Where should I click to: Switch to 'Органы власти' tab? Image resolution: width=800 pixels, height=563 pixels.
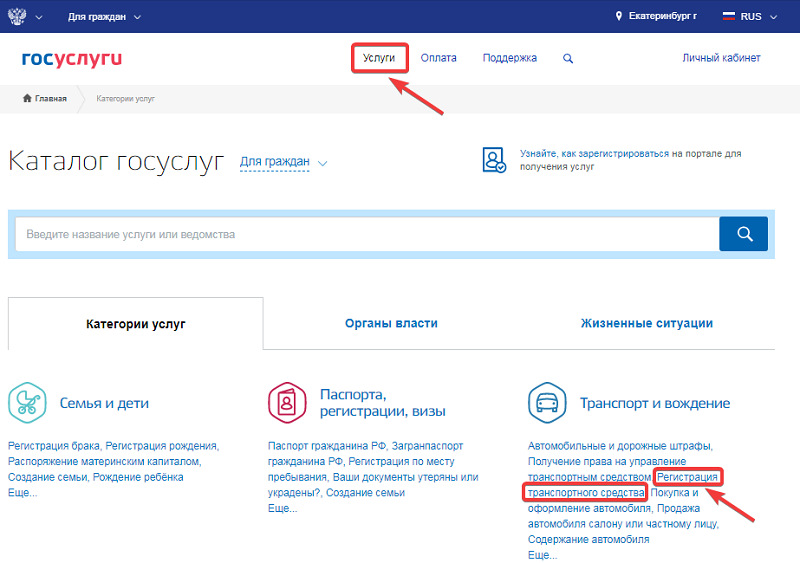click(x=391, y=323)
